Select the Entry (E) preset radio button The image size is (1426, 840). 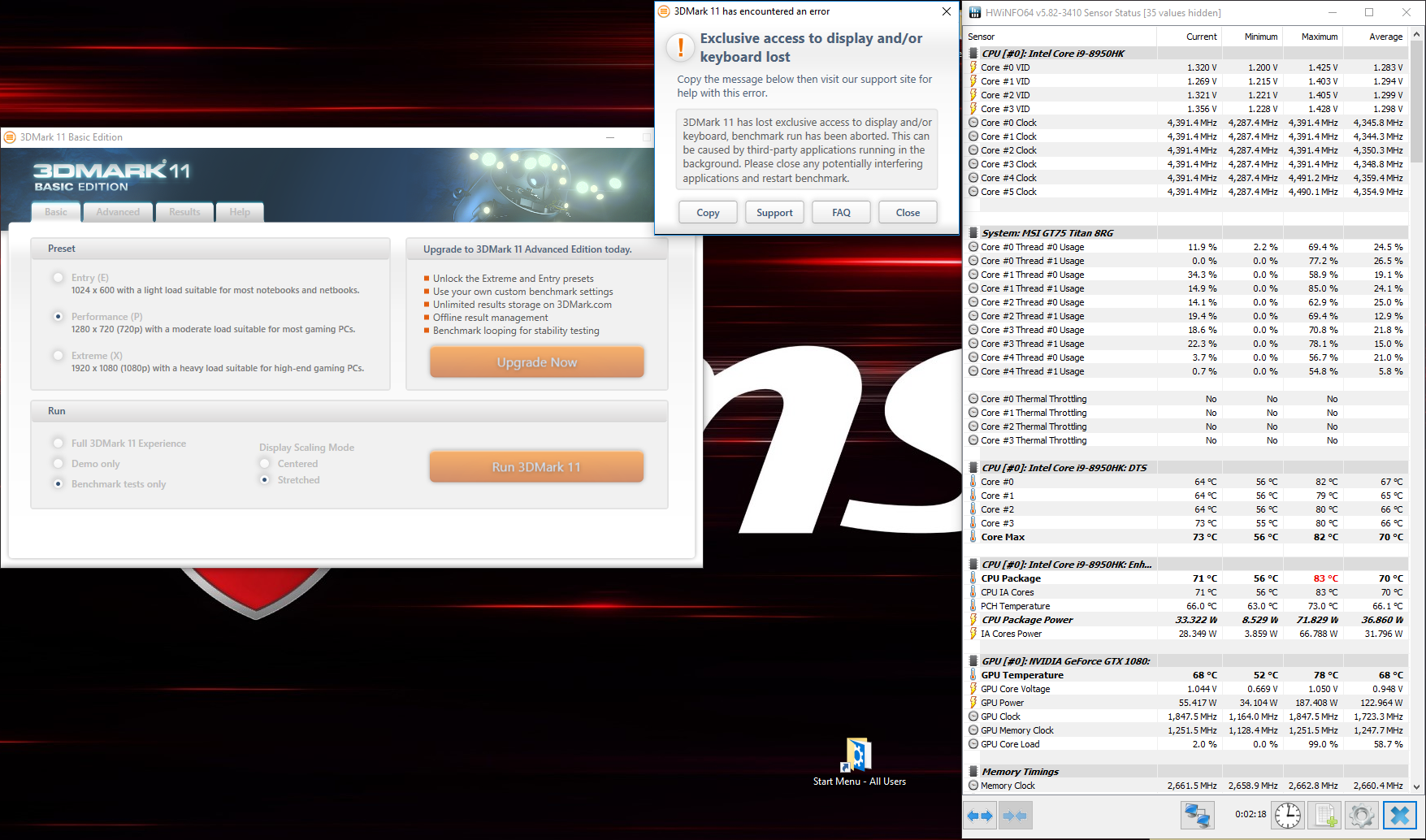[x=58, y=278]
